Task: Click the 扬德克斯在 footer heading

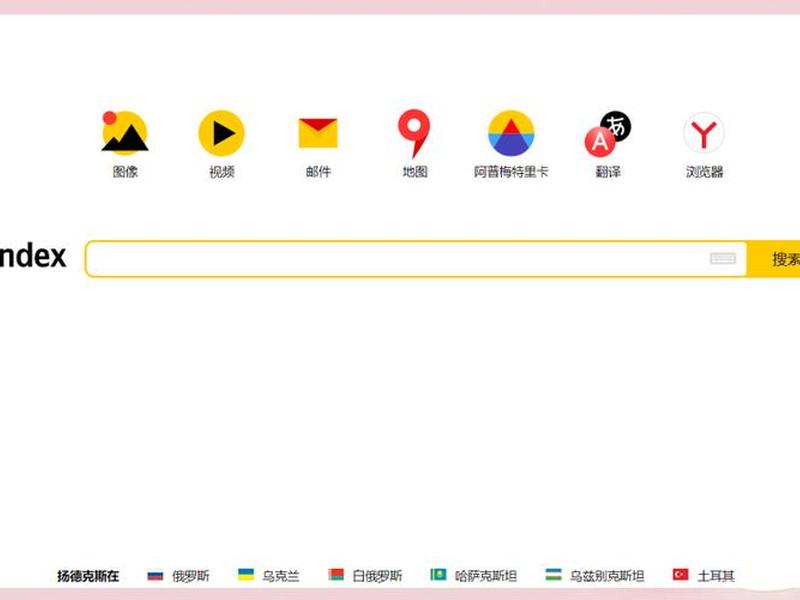Action: [x=88, y=576]
